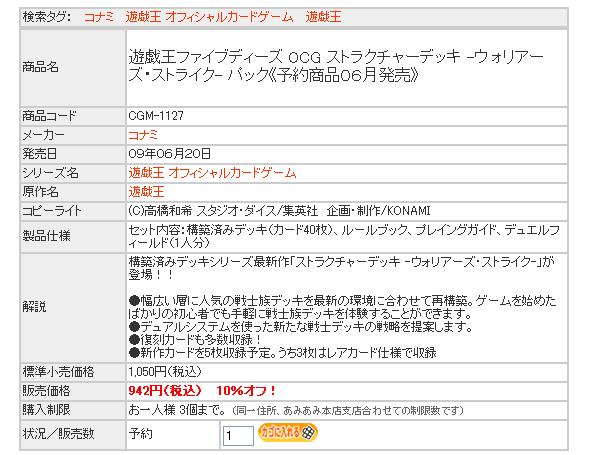Click the シリーズ名 row label

50,173
